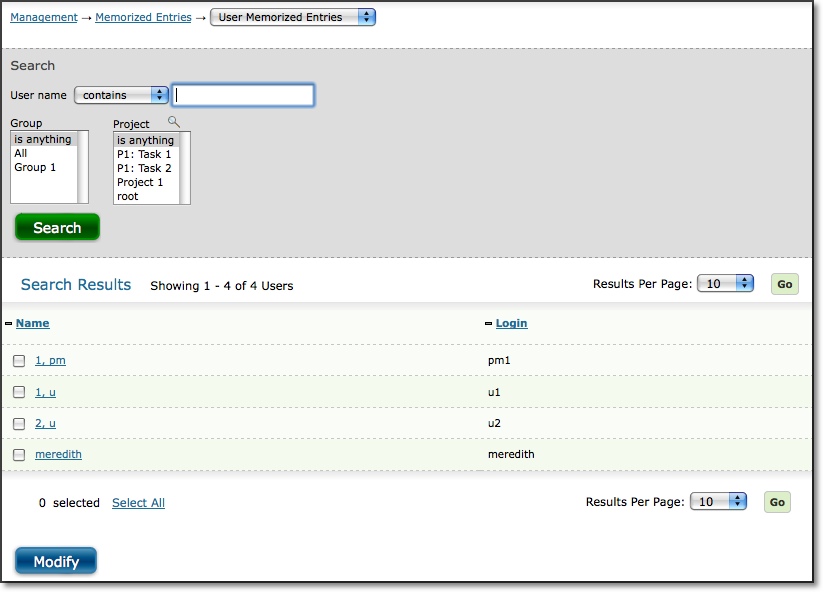The width and height of the screenshot is (824, 593).
Task: Collapse the Name column sort icon
Action: point(8,324)
